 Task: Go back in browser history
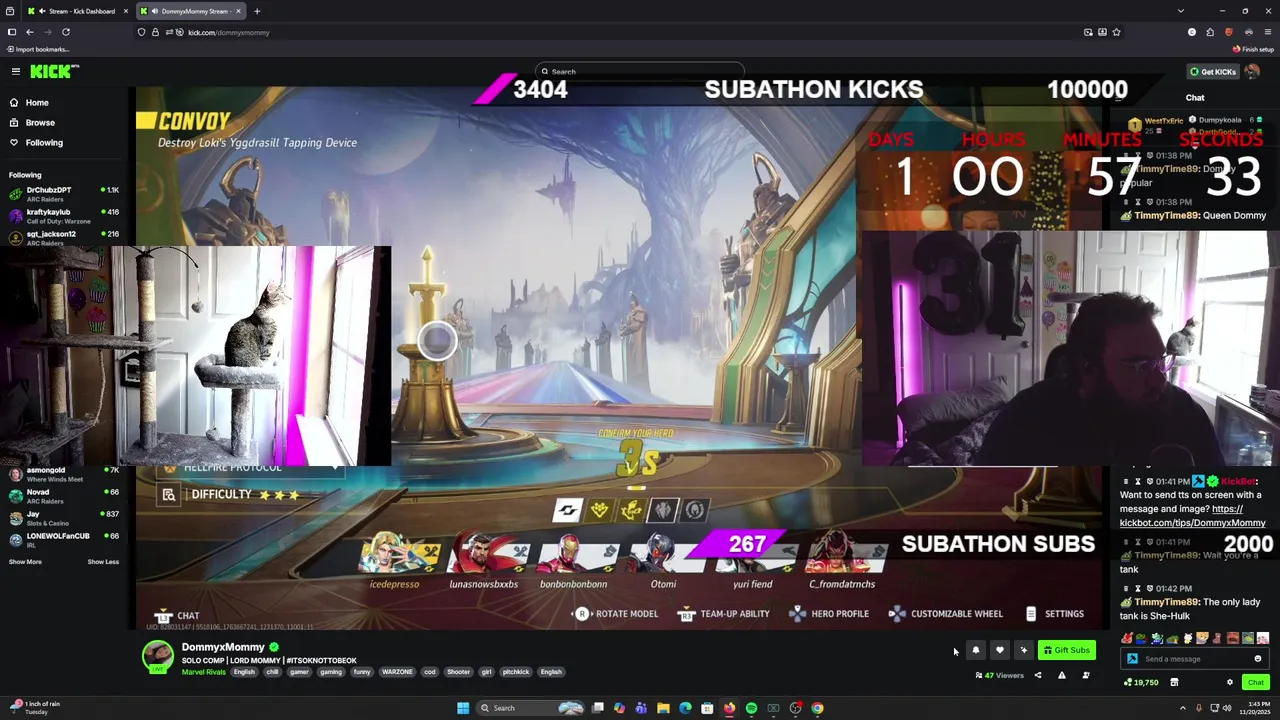pyautogui.click(x=29, y=32)
